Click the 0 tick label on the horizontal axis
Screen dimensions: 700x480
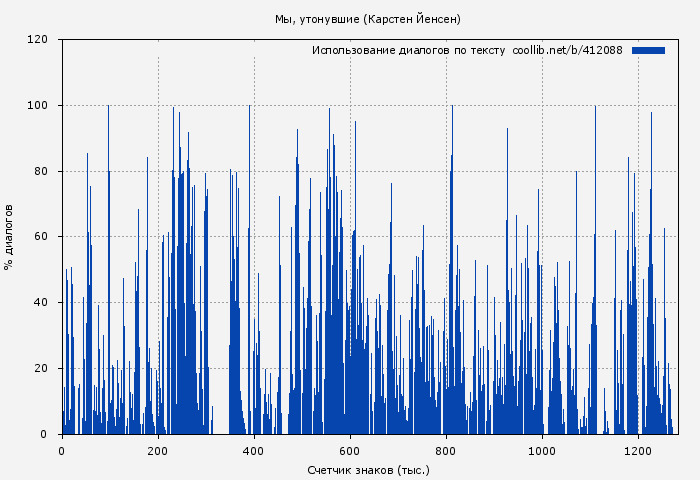(62, 450)
